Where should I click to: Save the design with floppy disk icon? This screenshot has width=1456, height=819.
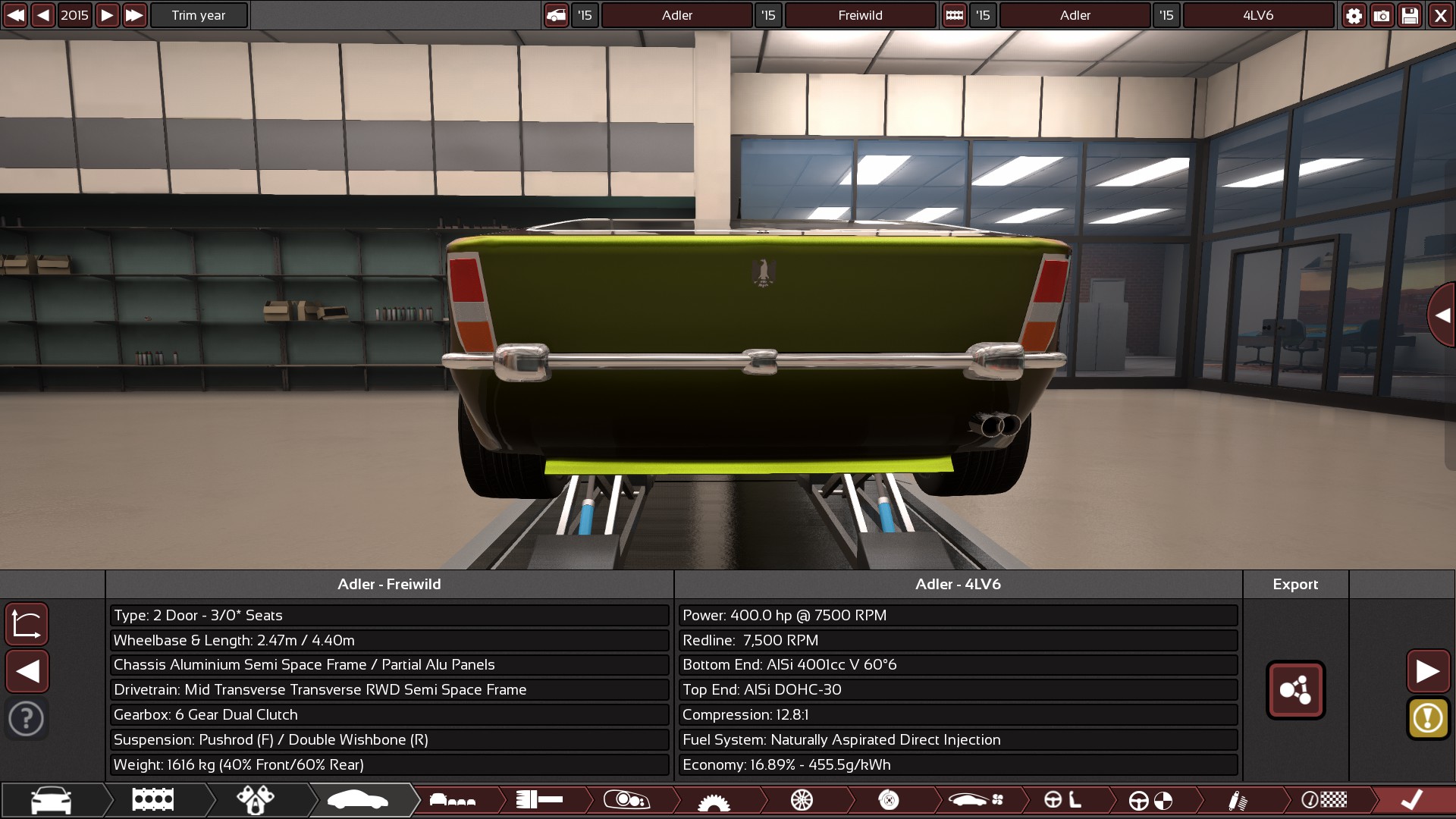(x=1410, y=15)
